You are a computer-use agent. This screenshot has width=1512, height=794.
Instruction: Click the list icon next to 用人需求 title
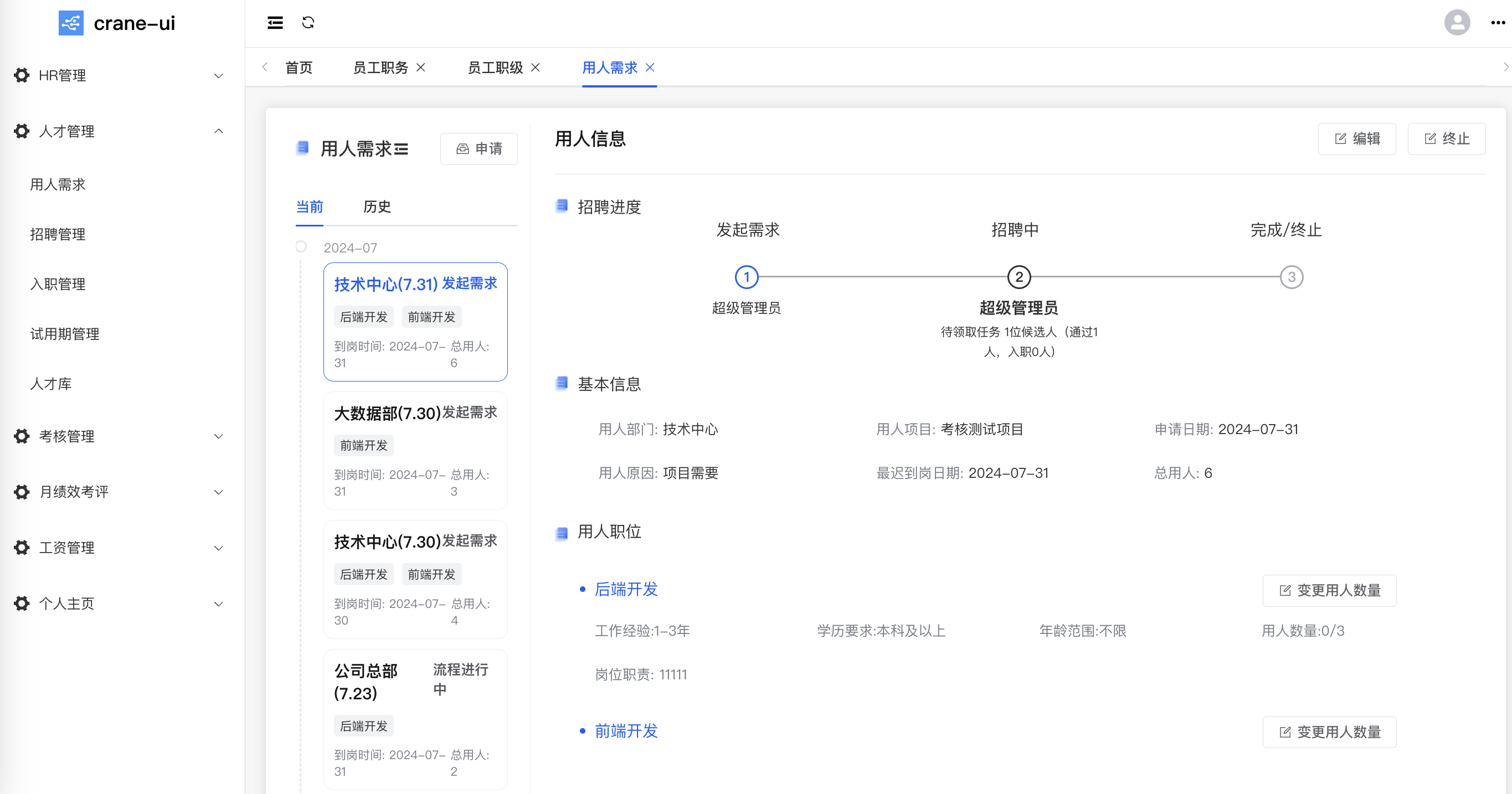(402, 149)
